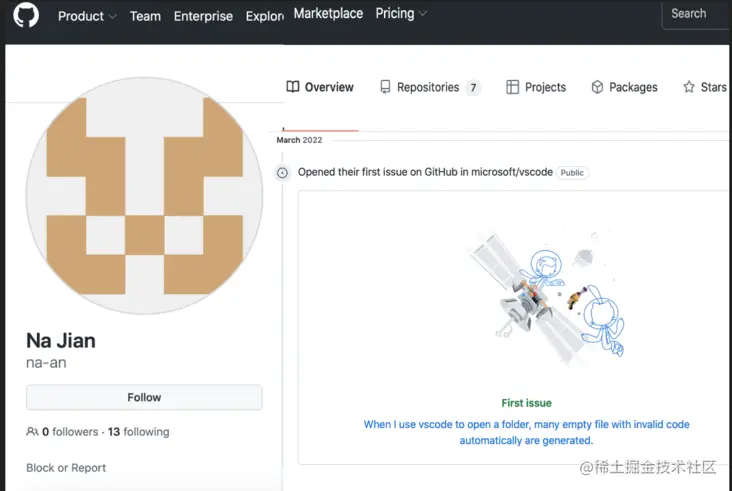Open the Packages tab

click(x=624, y=87)
